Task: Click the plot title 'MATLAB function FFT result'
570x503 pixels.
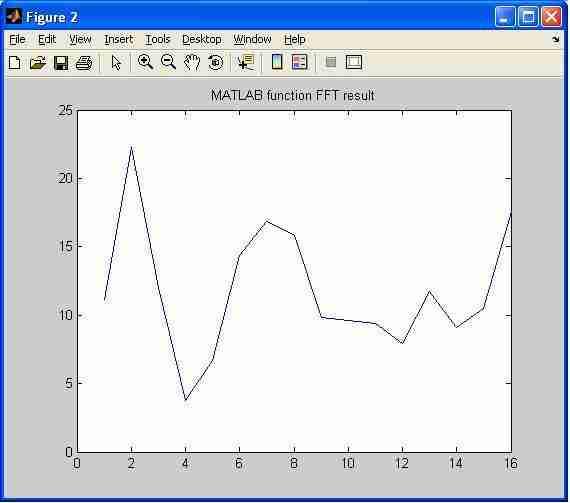Action: click(293, 96)
